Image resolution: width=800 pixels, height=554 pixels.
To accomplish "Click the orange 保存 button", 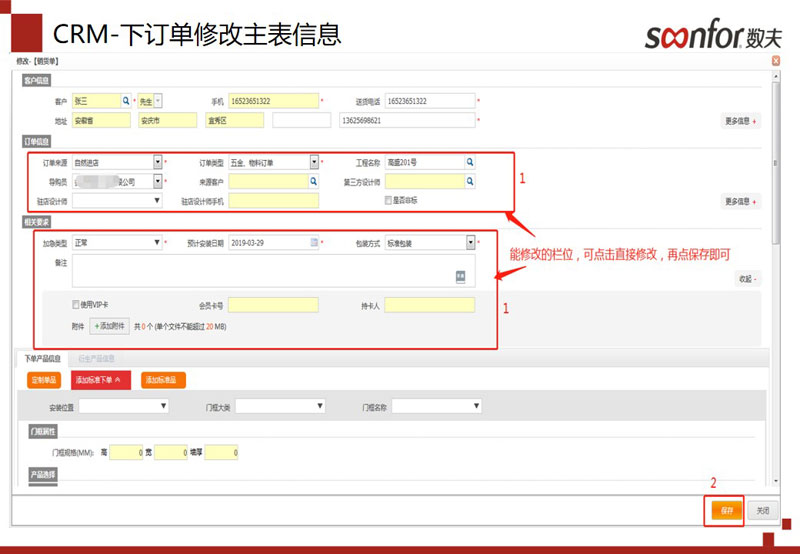I will pos(728,510).
